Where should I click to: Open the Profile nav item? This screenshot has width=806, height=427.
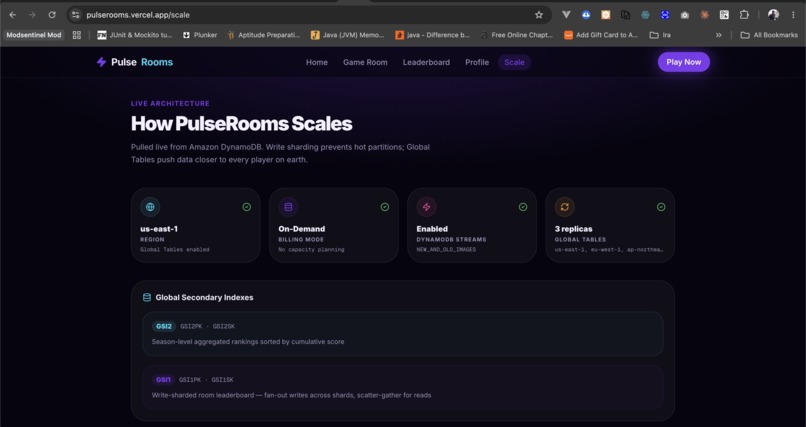[477, 62]
